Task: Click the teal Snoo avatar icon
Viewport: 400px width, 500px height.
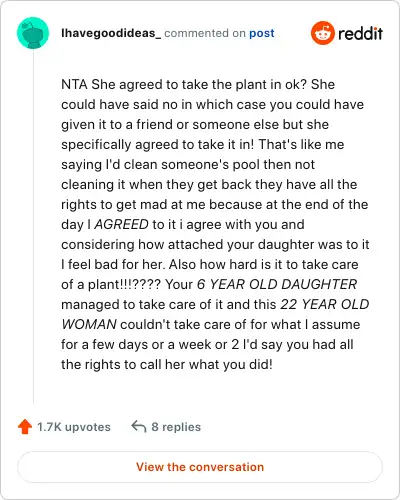Action: tap(33, 33)
